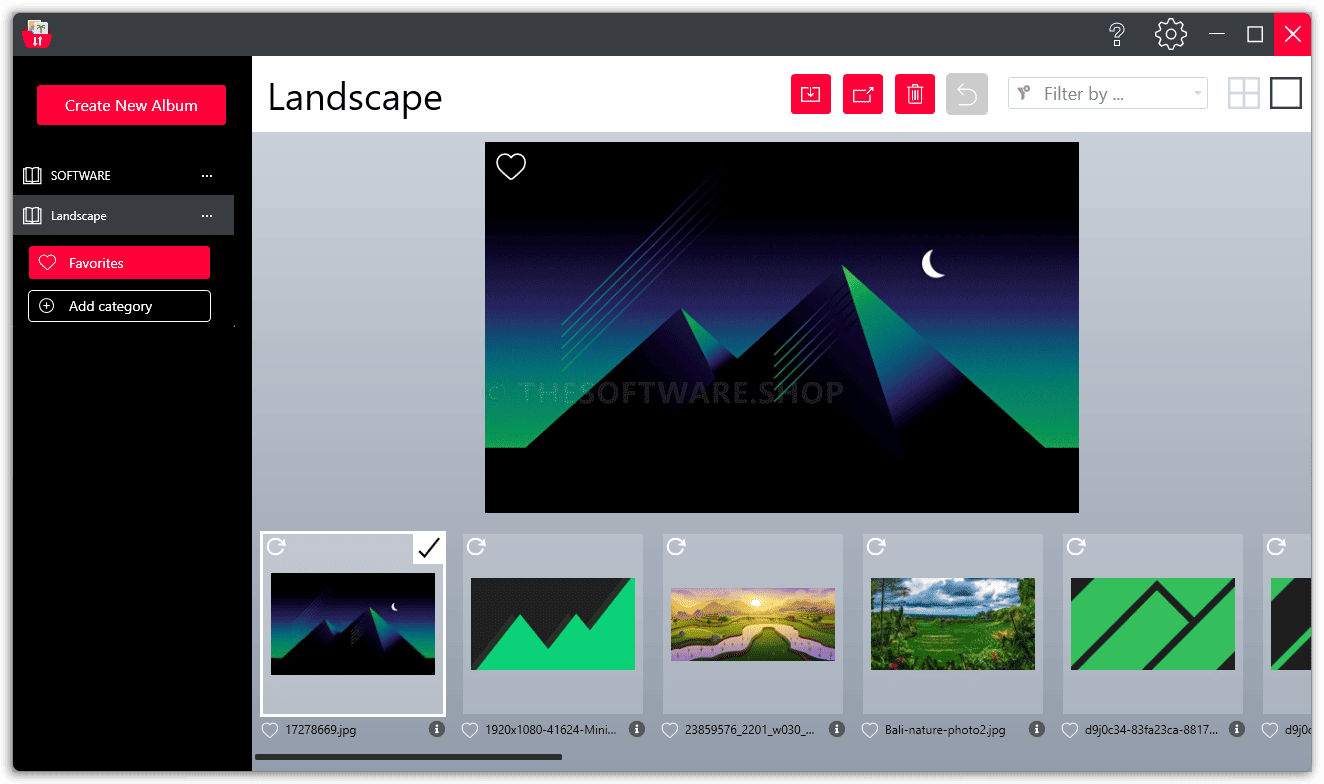
Task: Click the app logo in title bar
Action: 37,34
